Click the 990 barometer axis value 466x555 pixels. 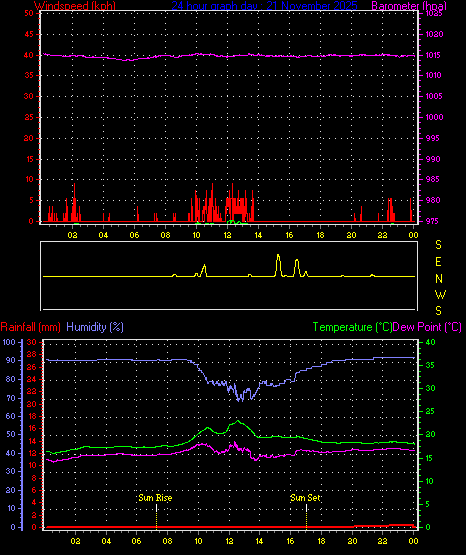433,159
